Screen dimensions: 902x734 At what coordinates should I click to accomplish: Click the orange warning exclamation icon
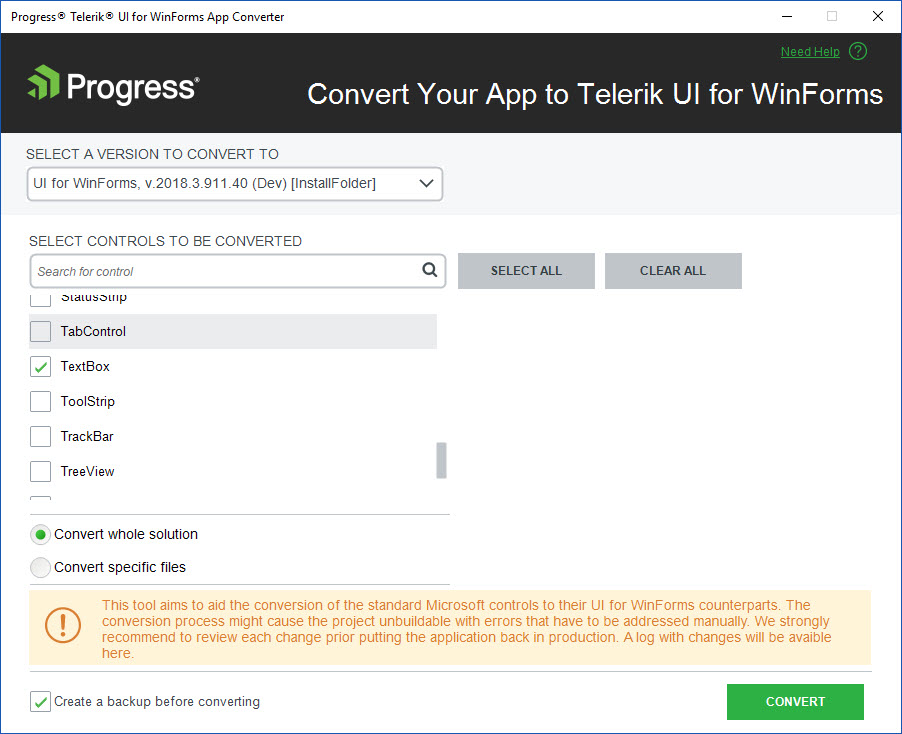63,626
